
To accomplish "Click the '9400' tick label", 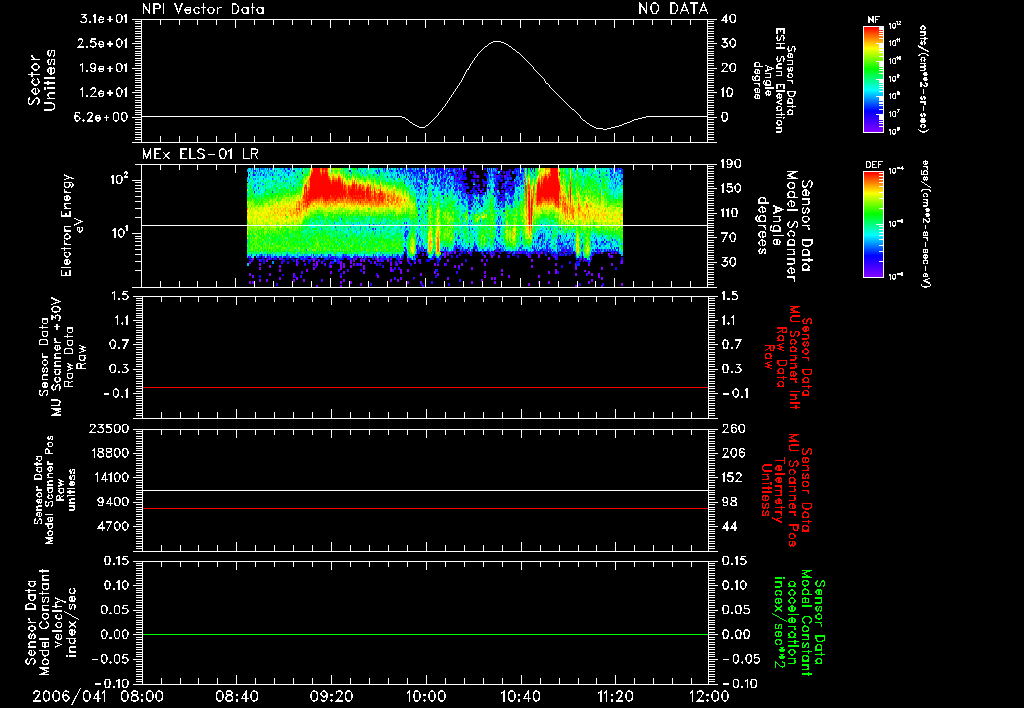I will 112,502.
